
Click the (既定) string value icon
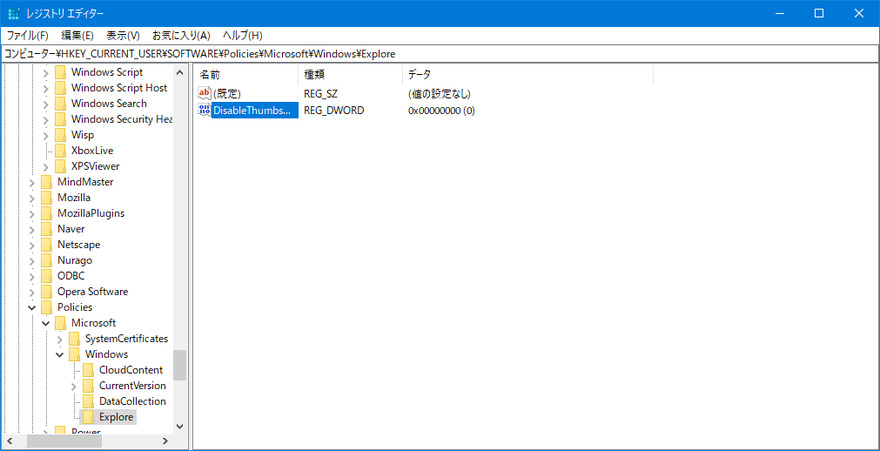(x=205, y=94)
